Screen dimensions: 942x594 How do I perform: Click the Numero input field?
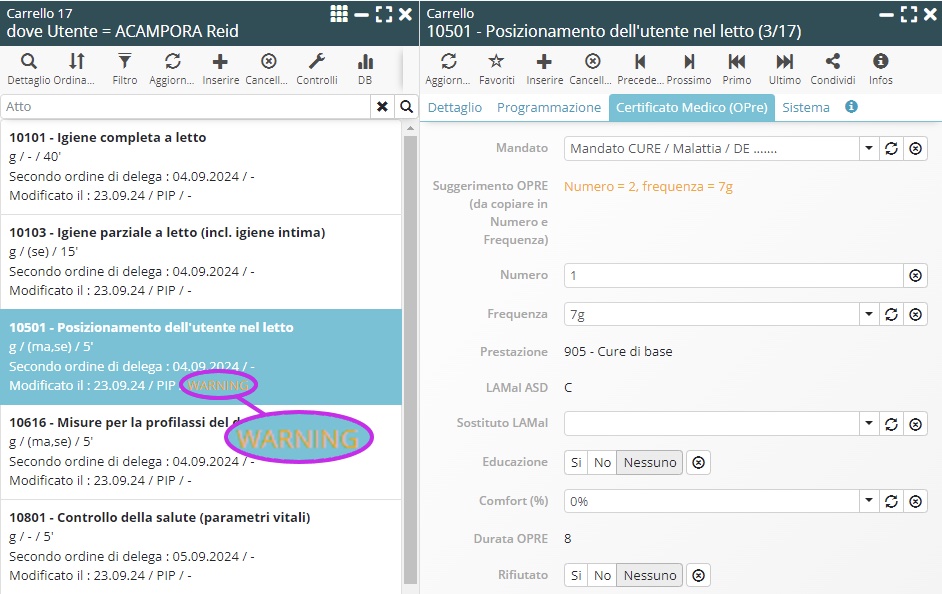coord(733,275)
